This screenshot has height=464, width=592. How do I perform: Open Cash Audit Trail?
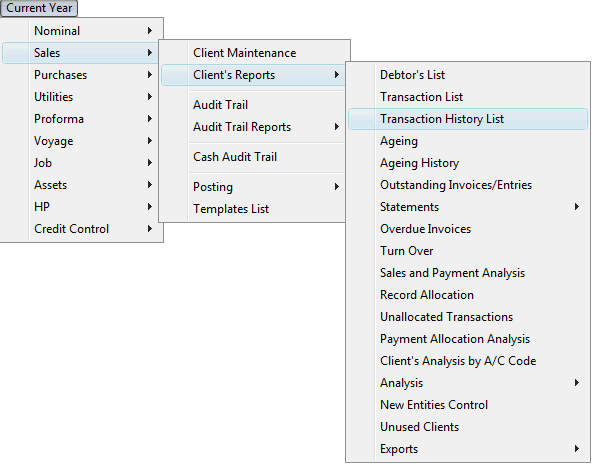(253, 157)
